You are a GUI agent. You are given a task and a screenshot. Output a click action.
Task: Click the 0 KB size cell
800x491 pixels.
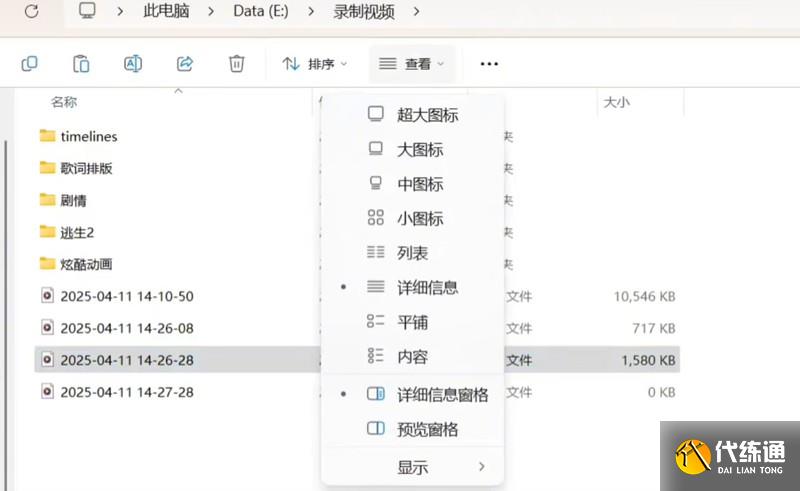pyautogui.click(x=662, y=392)
